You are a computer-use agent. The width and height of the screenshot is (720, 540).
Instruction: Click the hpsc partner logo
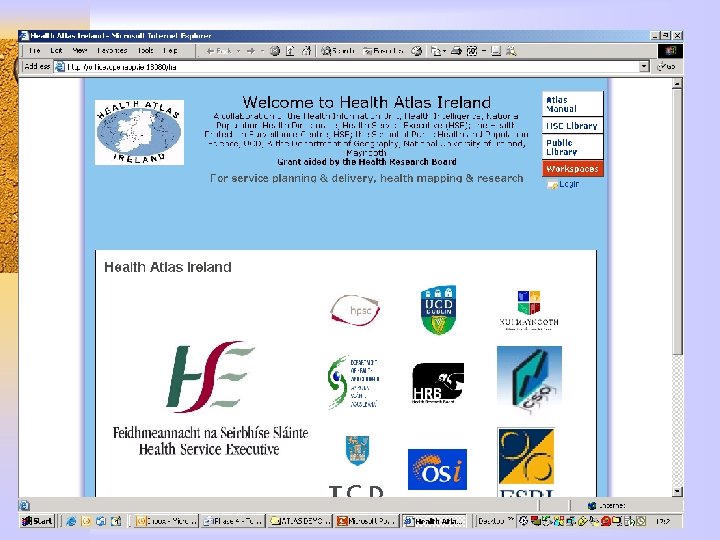click(355, 310)
